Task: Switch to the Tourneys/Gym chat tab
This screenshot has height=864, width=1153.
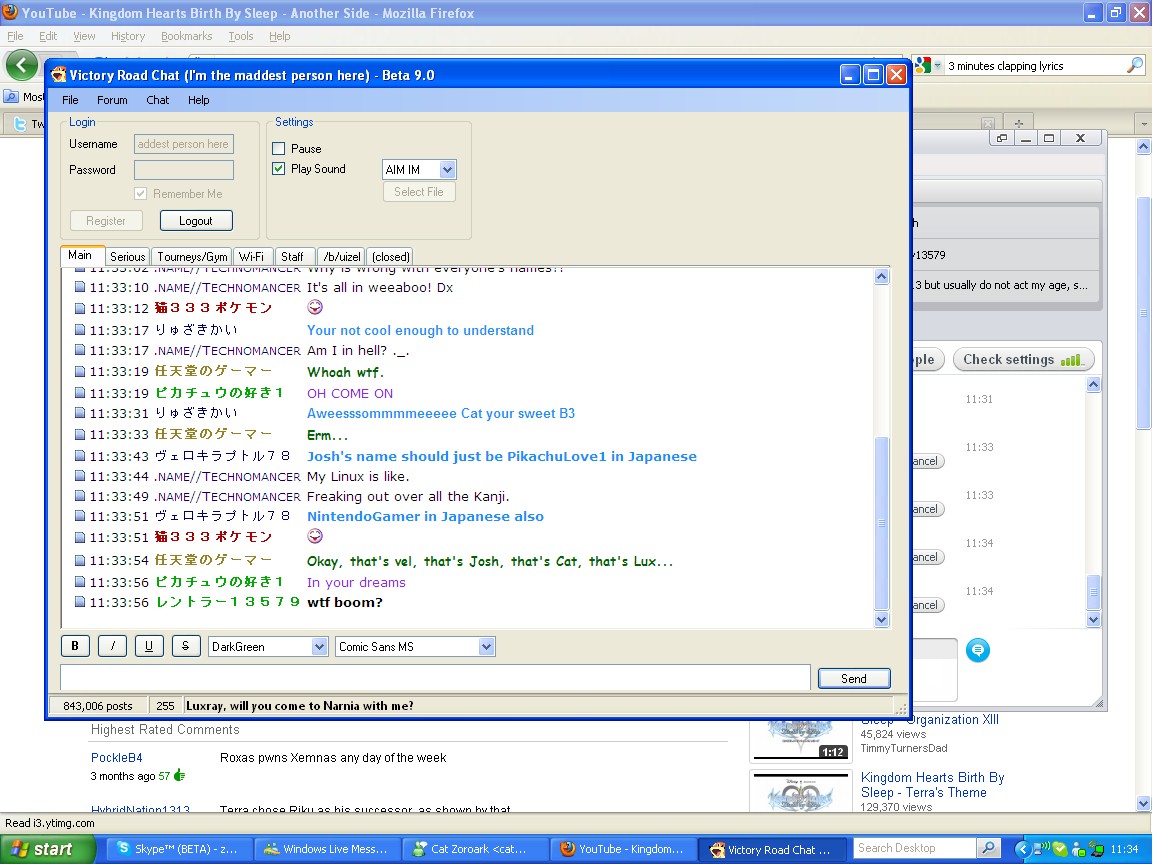Action: tap(192, 257)
